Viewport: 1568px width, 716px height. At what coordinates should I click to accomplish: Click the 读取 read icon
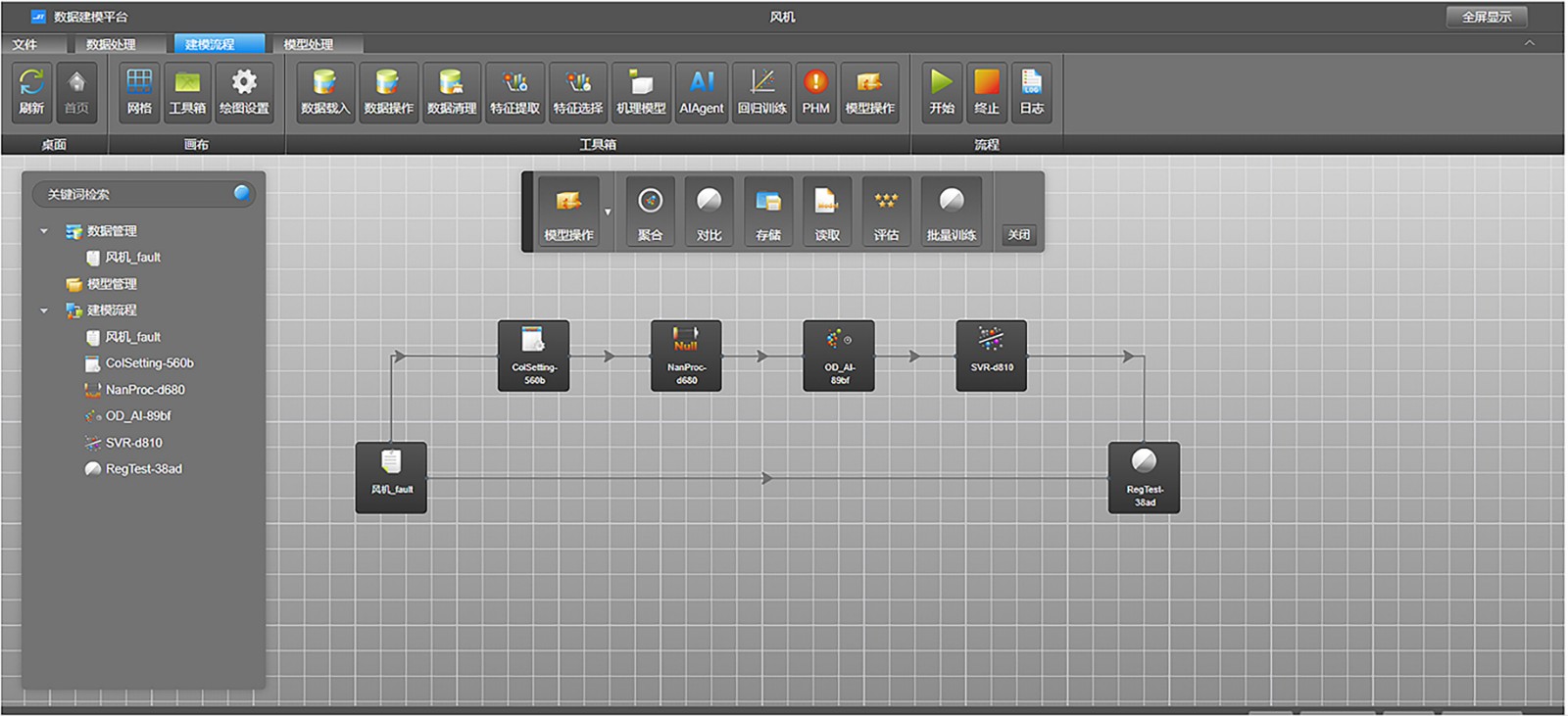tap(827, 213)
